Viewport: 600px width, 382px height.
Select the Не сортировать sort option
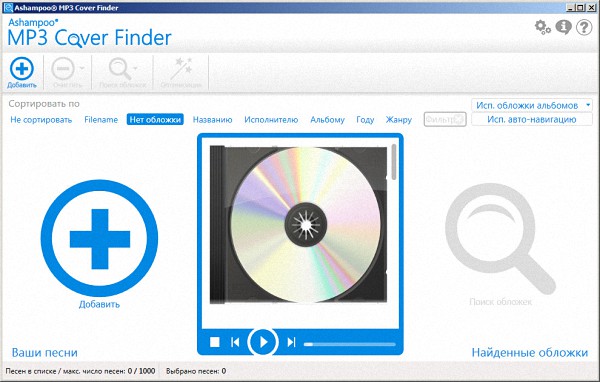point(41,120)
